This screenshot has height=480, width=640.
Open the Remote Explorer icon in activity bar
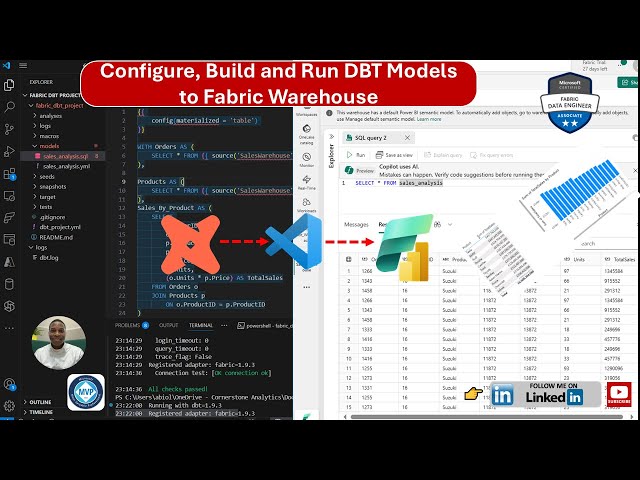point(9,196)
